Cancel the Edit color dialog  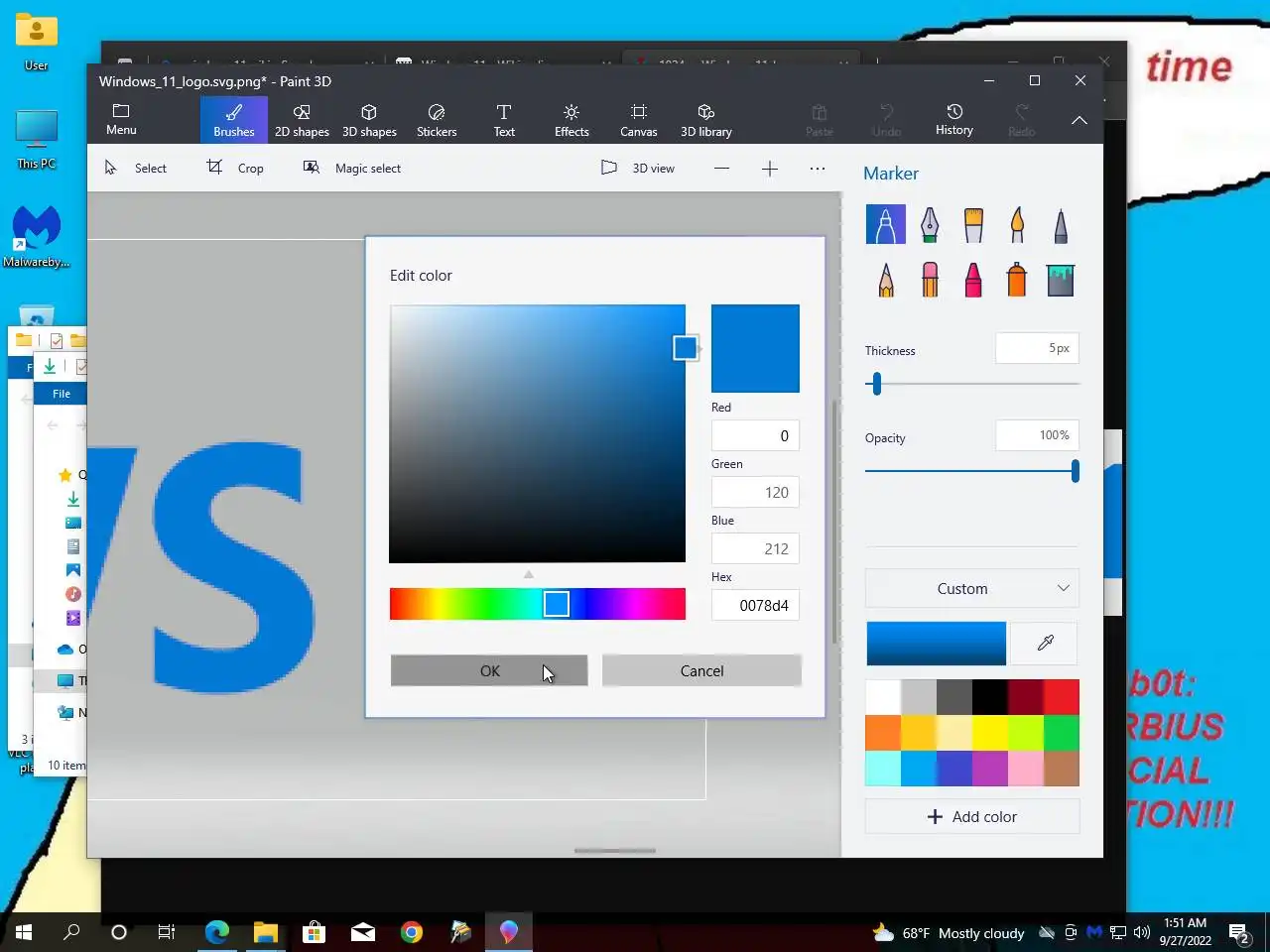pyautogui.click(x=701, y=670)
